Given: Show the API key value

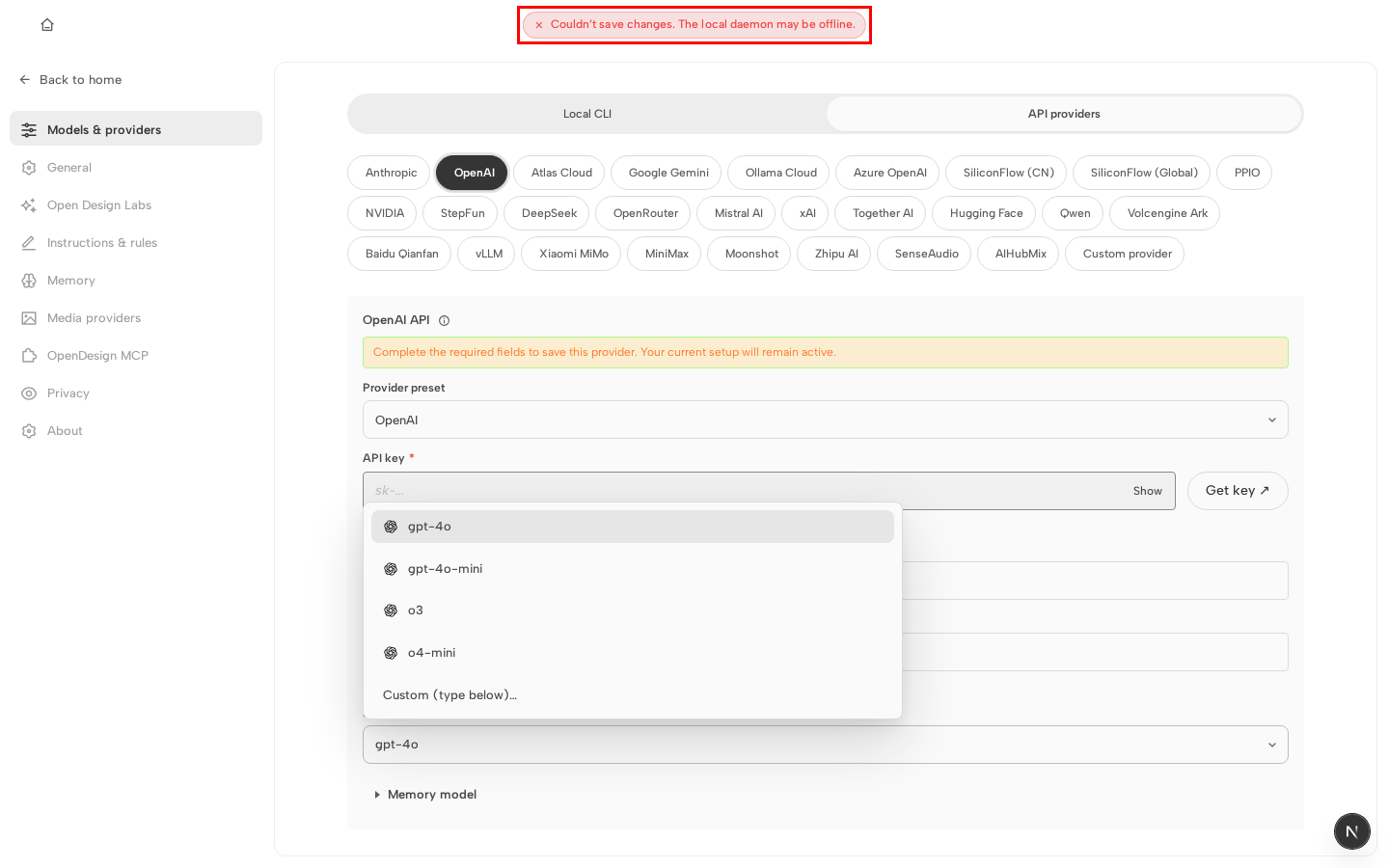Looking at the screenshot, I should (1147, 491).
